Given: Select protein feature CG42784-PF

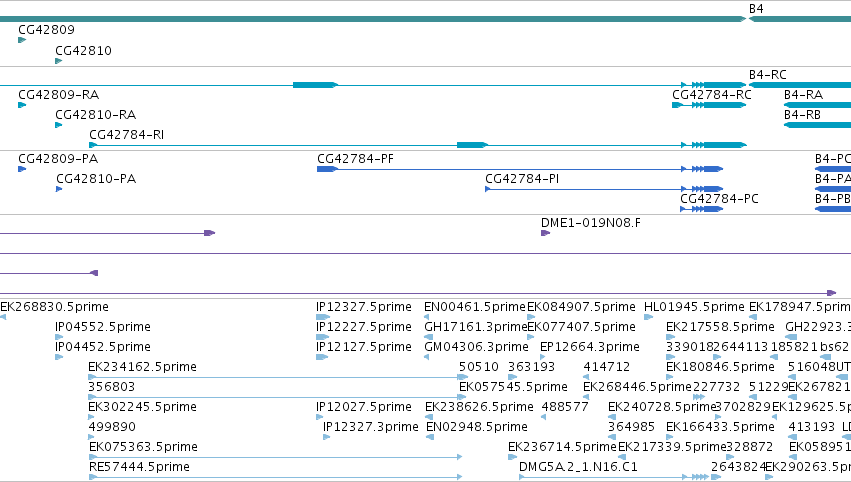Looking at the screenshot, I should pyautogui.click(x=355, y=159).
